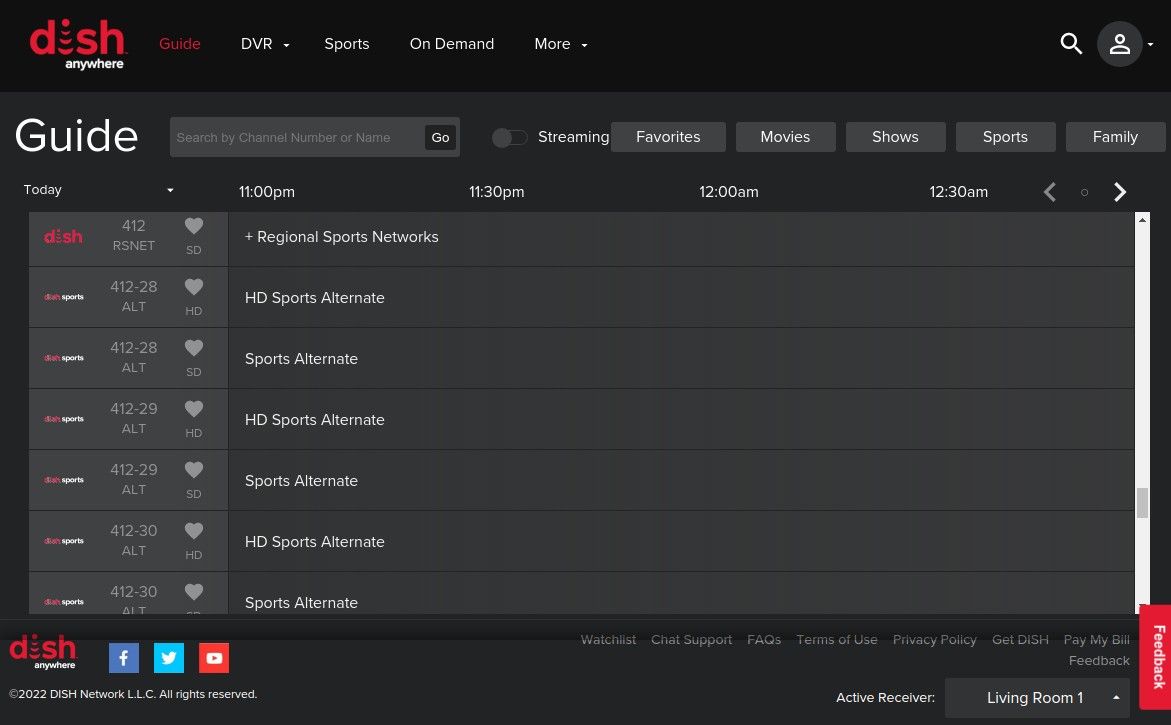Open the Today date dropdown
The image size is (1171, 725).
pyautogui.click(x=98, y=190)
